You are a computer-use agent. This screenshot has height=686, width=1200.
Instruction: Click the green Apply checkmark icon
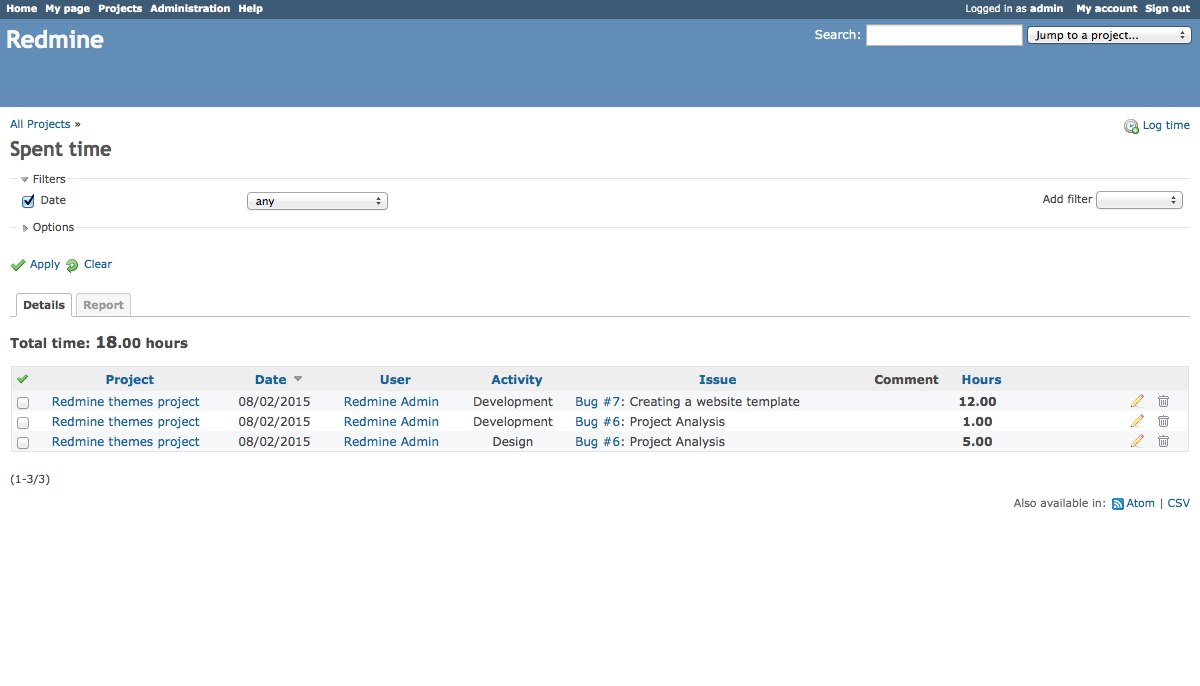coord(18,265)
